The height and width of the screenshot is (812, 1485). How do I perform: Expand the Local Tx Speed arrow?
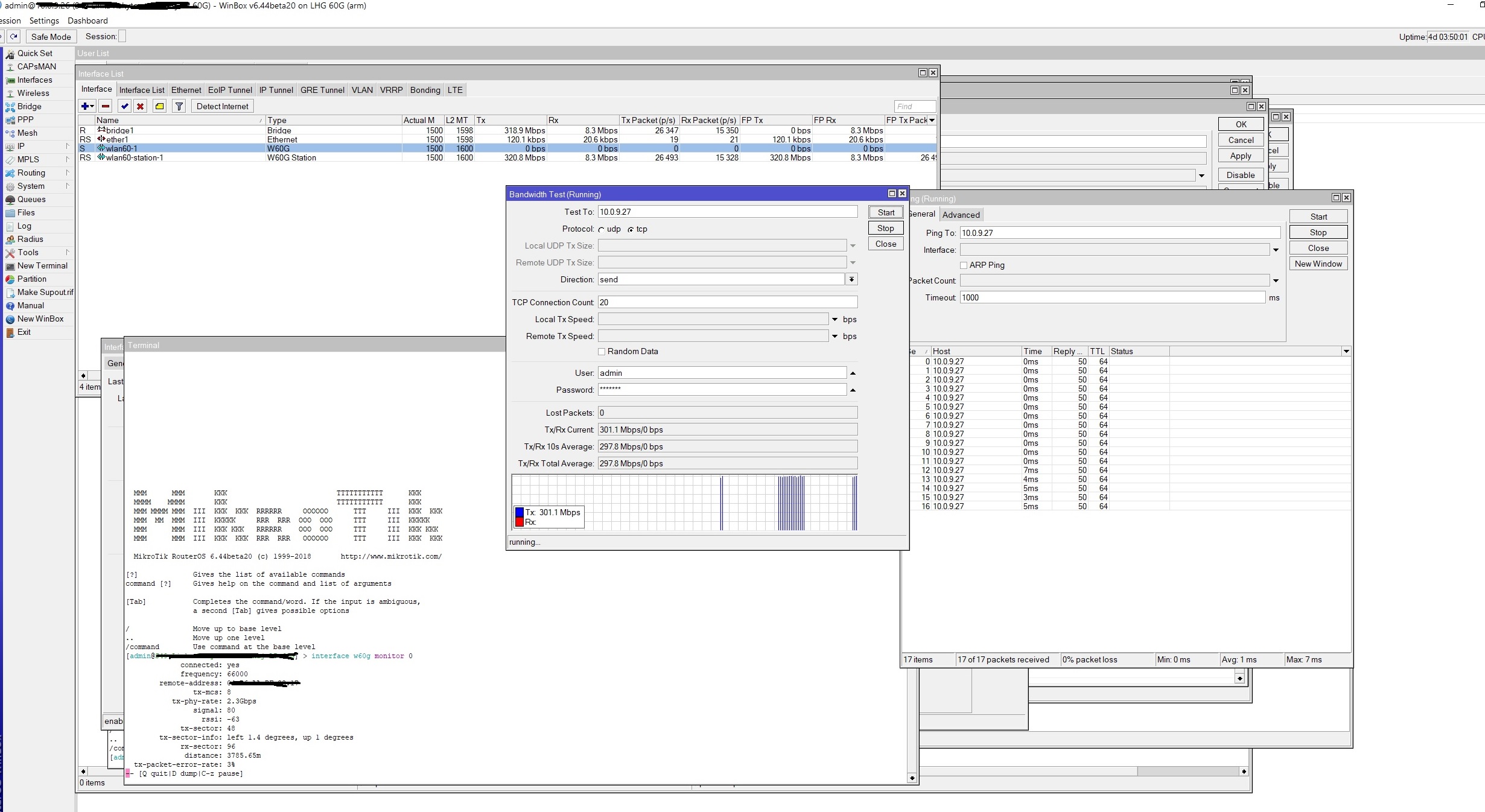tap(835, 319)
